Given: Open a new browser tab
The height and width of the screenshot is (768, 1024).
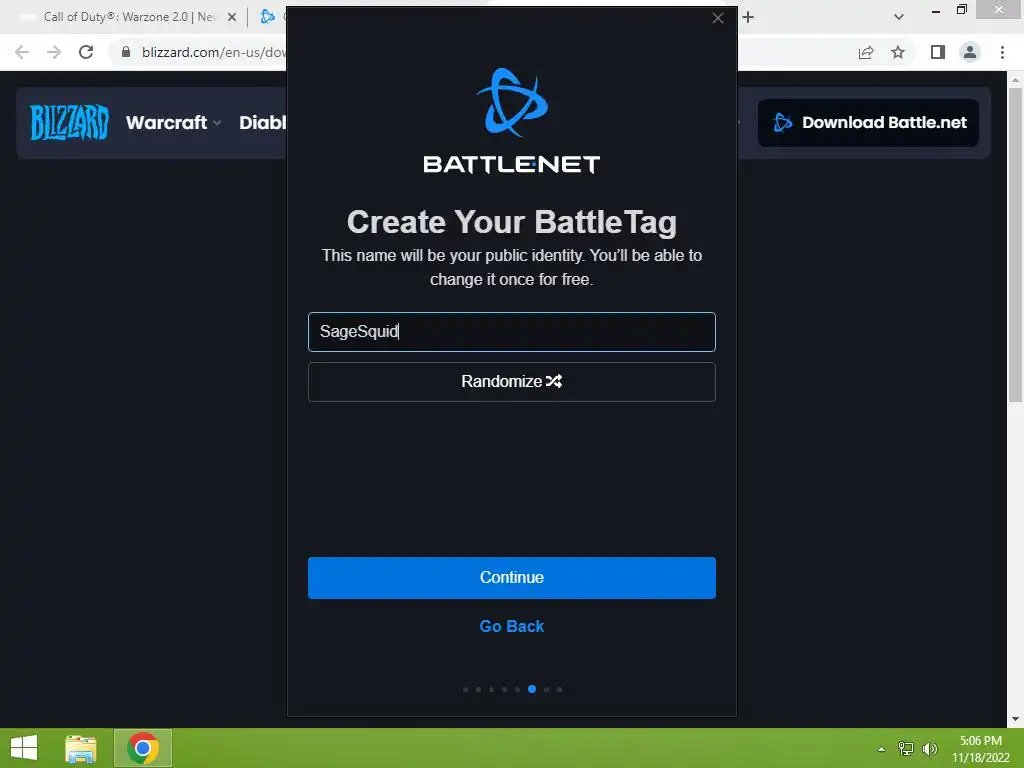Looking at the screenshot, I should coord(748,17).
